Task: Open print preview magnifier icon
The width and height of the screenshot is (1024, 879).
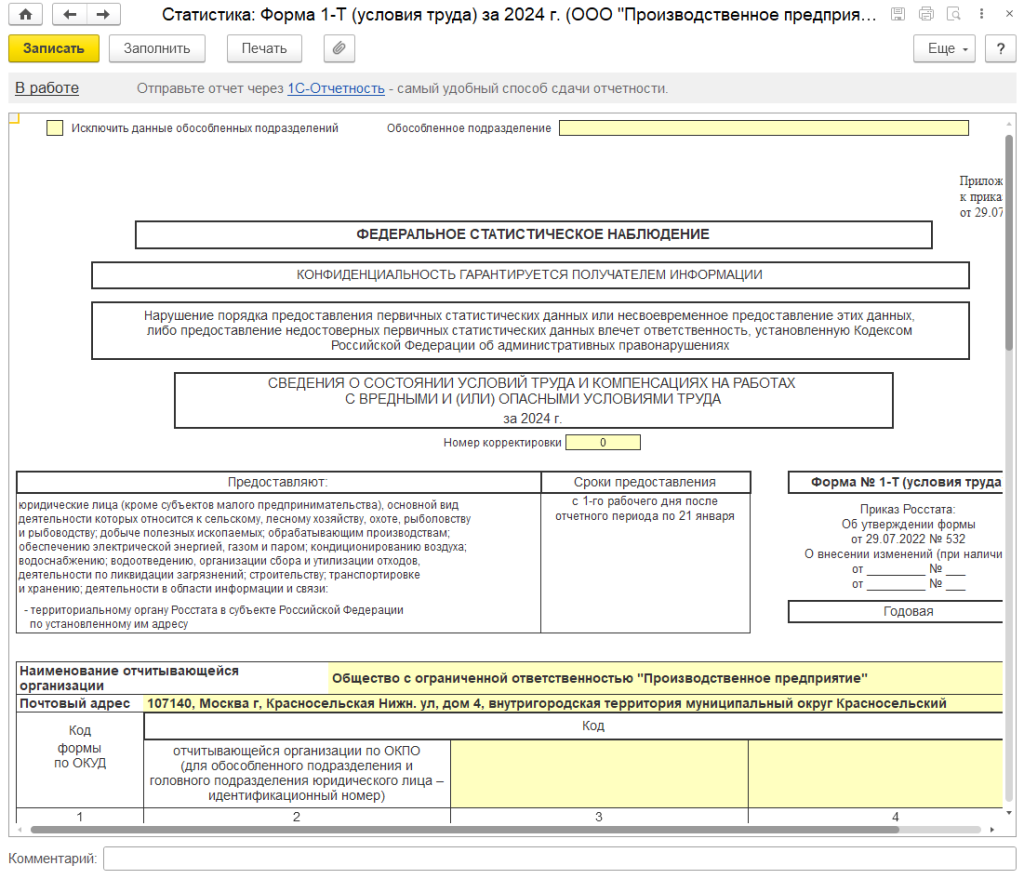Action: (953, 15)
